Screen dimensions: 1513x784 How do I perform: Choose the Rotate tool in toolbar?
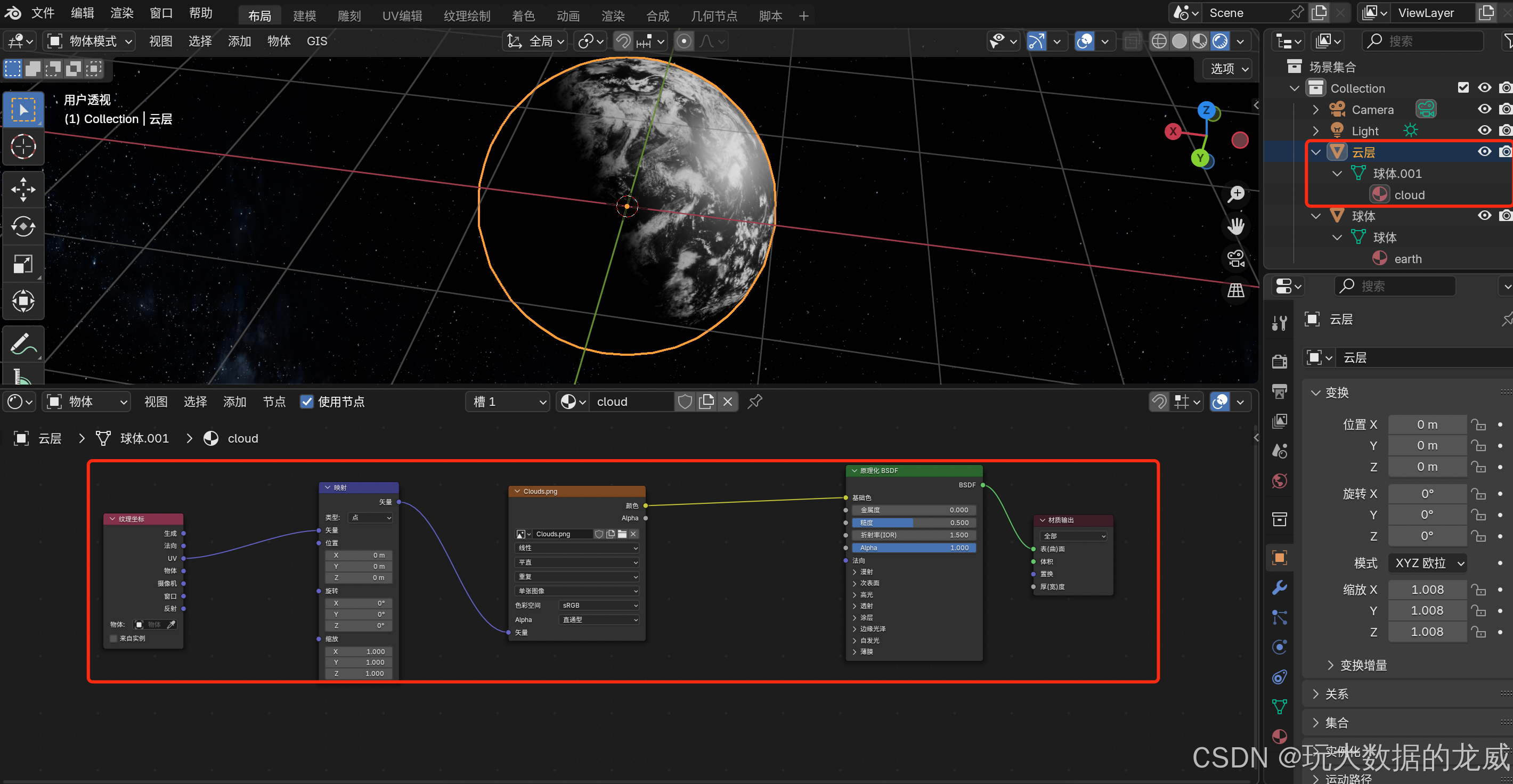click(x=23, y=227)
